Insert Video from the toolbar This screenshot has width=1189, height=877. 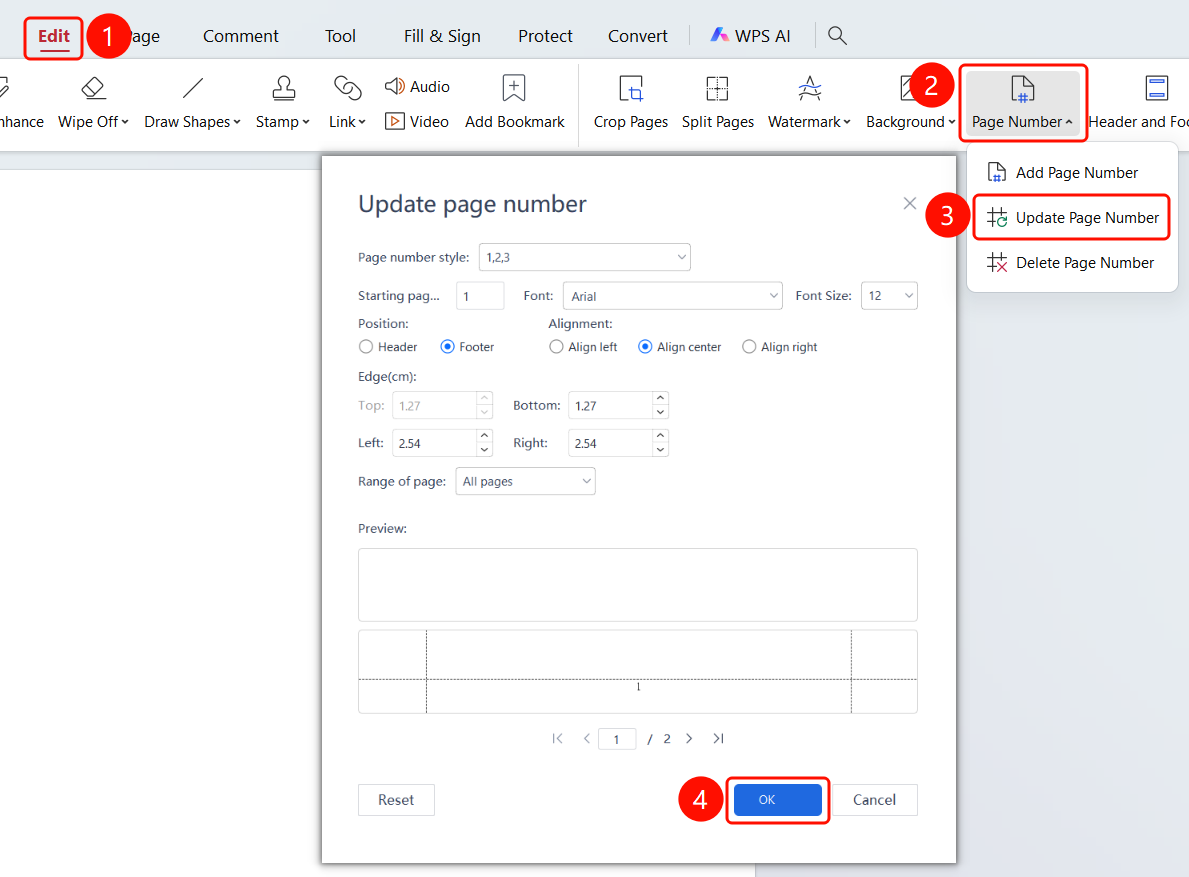tap(417, 121)
